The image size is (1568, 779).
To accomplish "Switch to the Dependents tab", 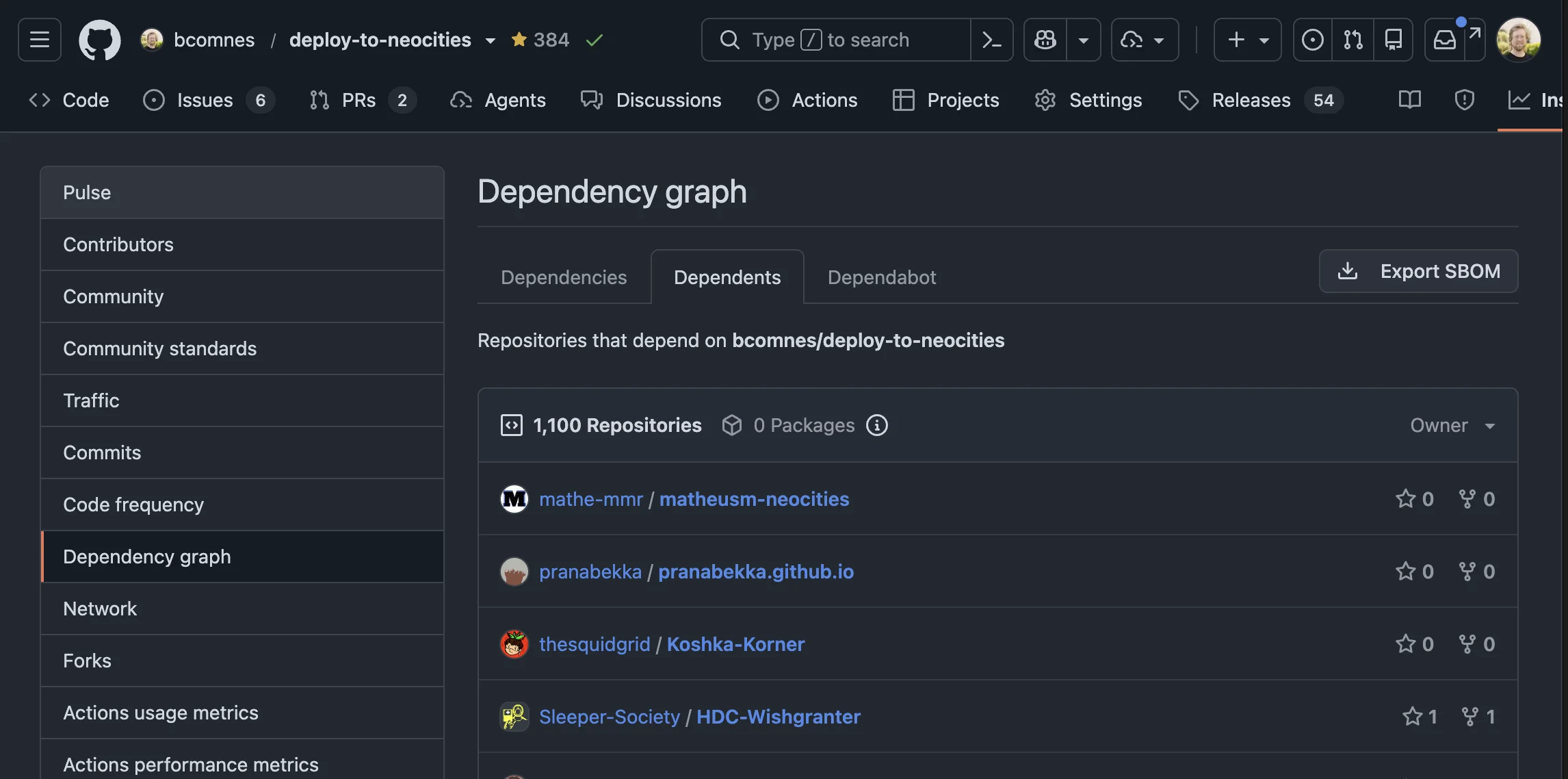I will (x=727, y=277).
